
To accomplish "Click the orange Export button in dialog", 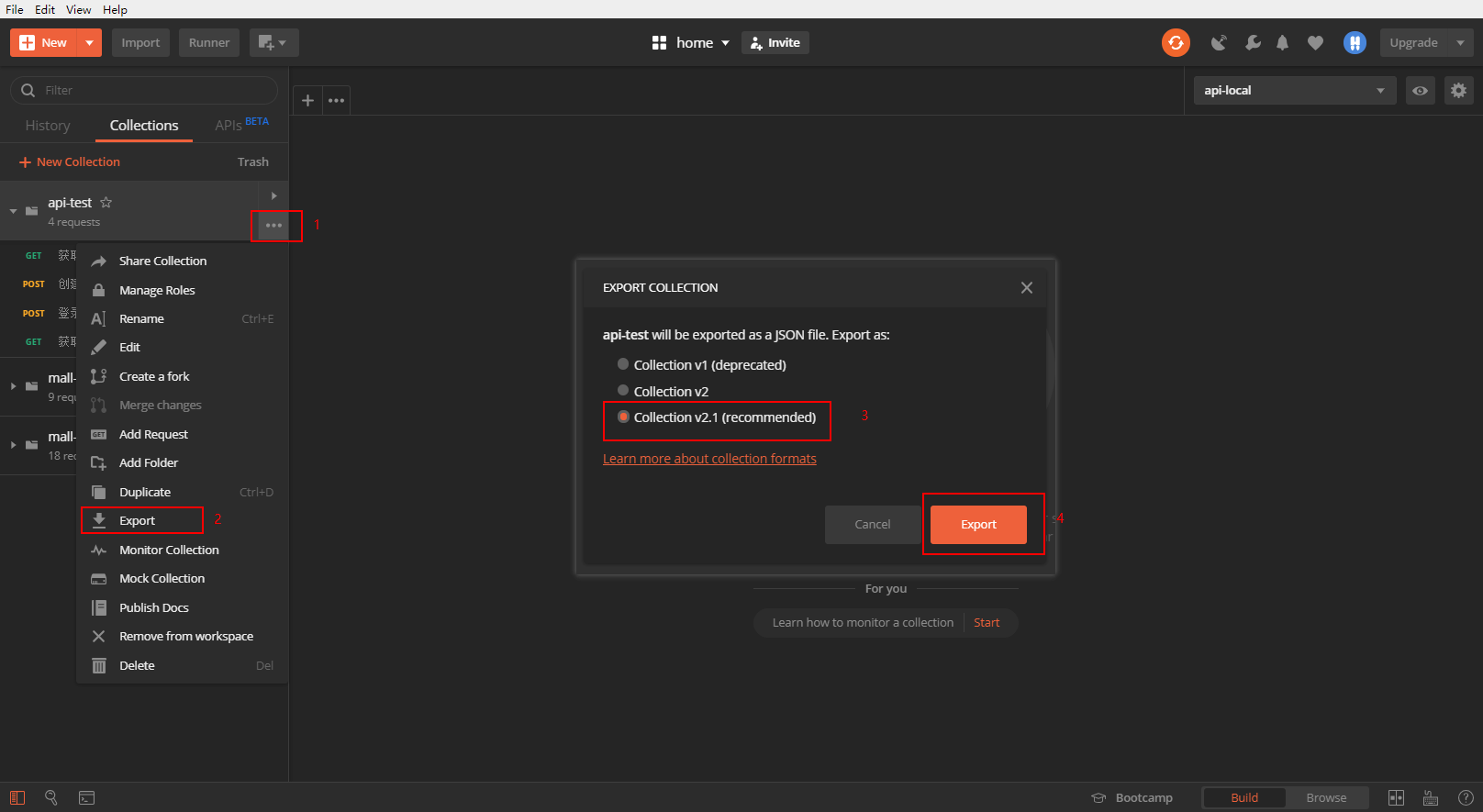I will (x=978, y=525).
